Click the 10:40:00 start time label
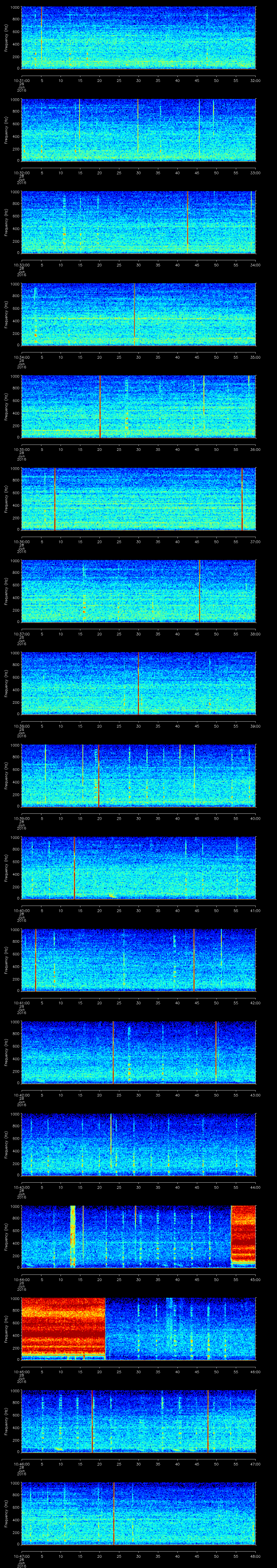277x1568 pixels. coord(21,910)
